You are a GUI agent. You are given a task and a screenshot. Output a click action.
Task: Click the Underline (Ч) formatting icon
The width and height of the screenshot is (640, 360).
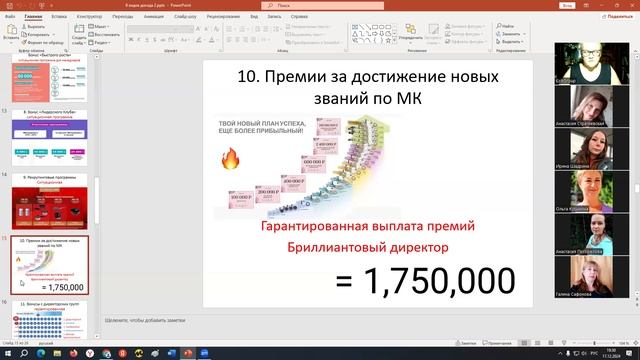pyautogui.click(x=147, y=40)
